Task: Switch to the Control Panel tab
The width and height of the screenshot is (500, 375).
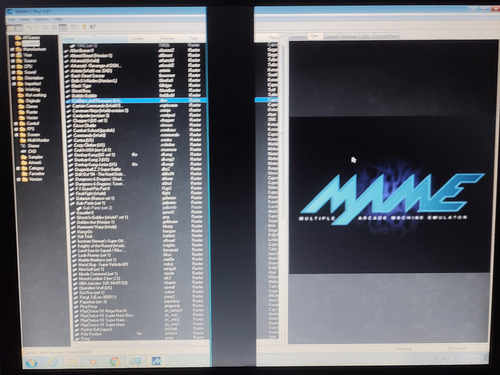Action: pos(387,36)
